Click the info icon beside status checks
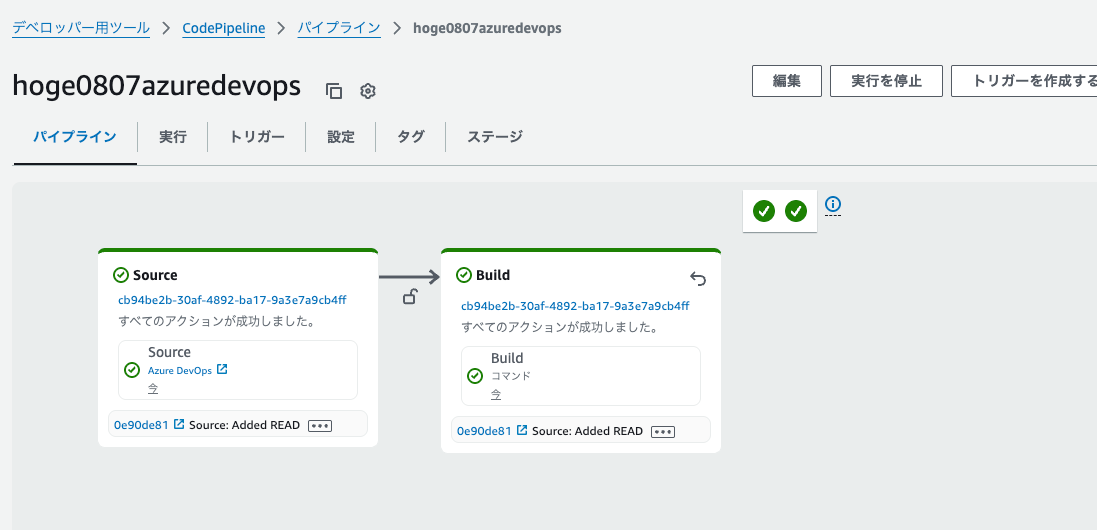The width and height of the screenshot is (1097, 530). 833,204
